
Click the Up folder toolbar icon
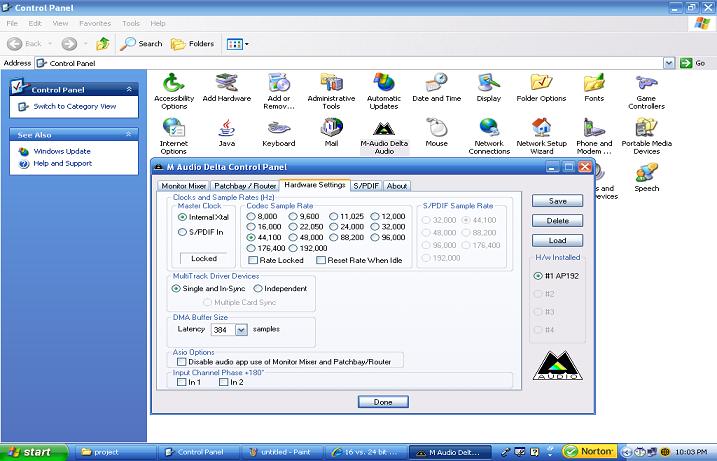pyautogui.click(x=103, y=44)
